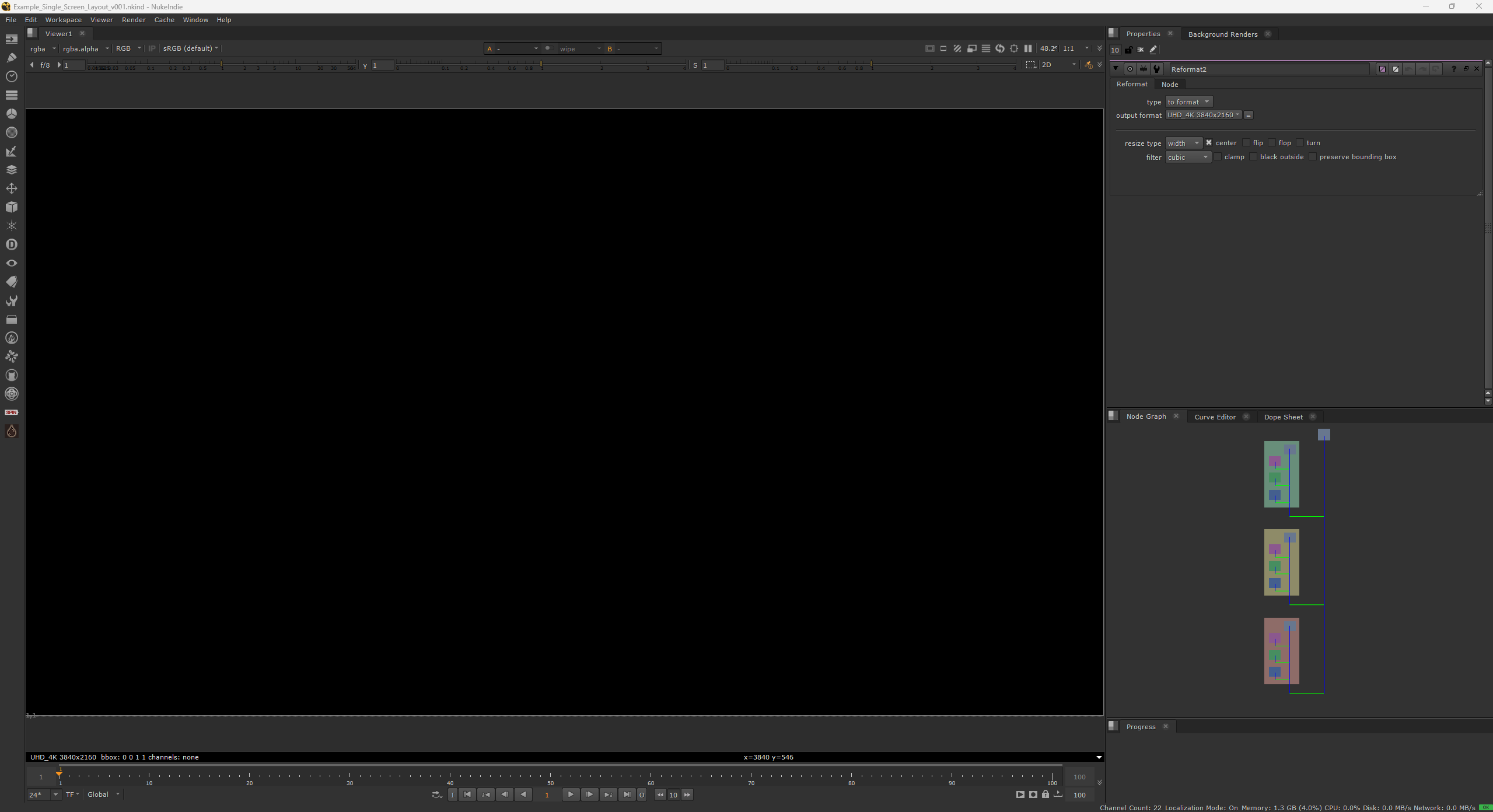Image resolution: width=1493 pixels, height=812 pixels.
Task: Open the 3D nodes menu (cube icon)
Action: click(x=12, y=207)
